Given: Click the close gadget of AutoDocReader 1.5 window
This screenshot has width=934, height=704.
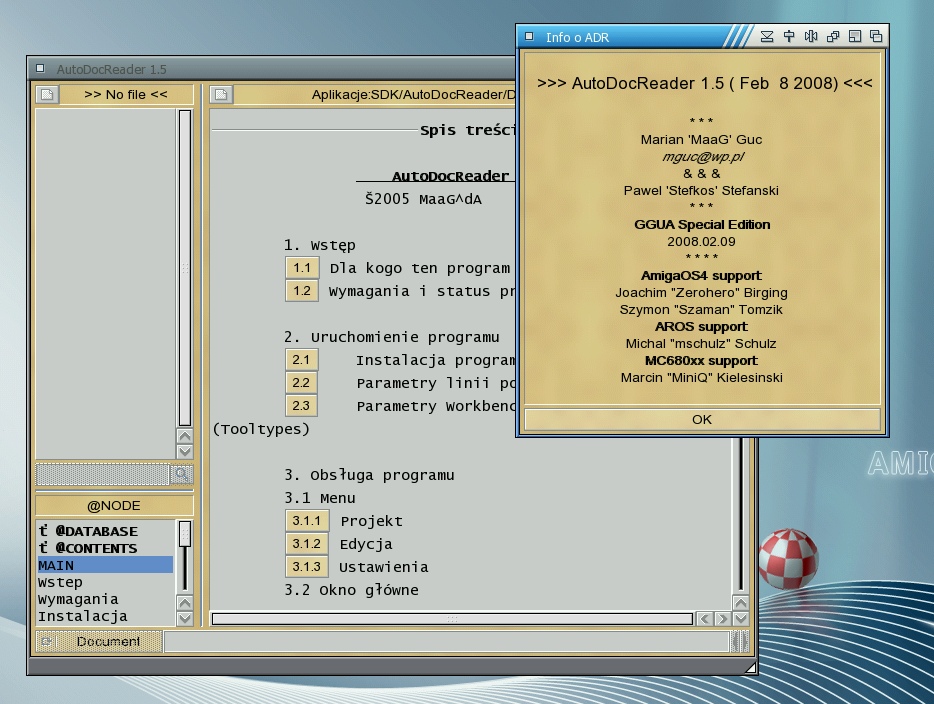Looking at the screenshot, I should pyautogui.click(x=41, y=68).
